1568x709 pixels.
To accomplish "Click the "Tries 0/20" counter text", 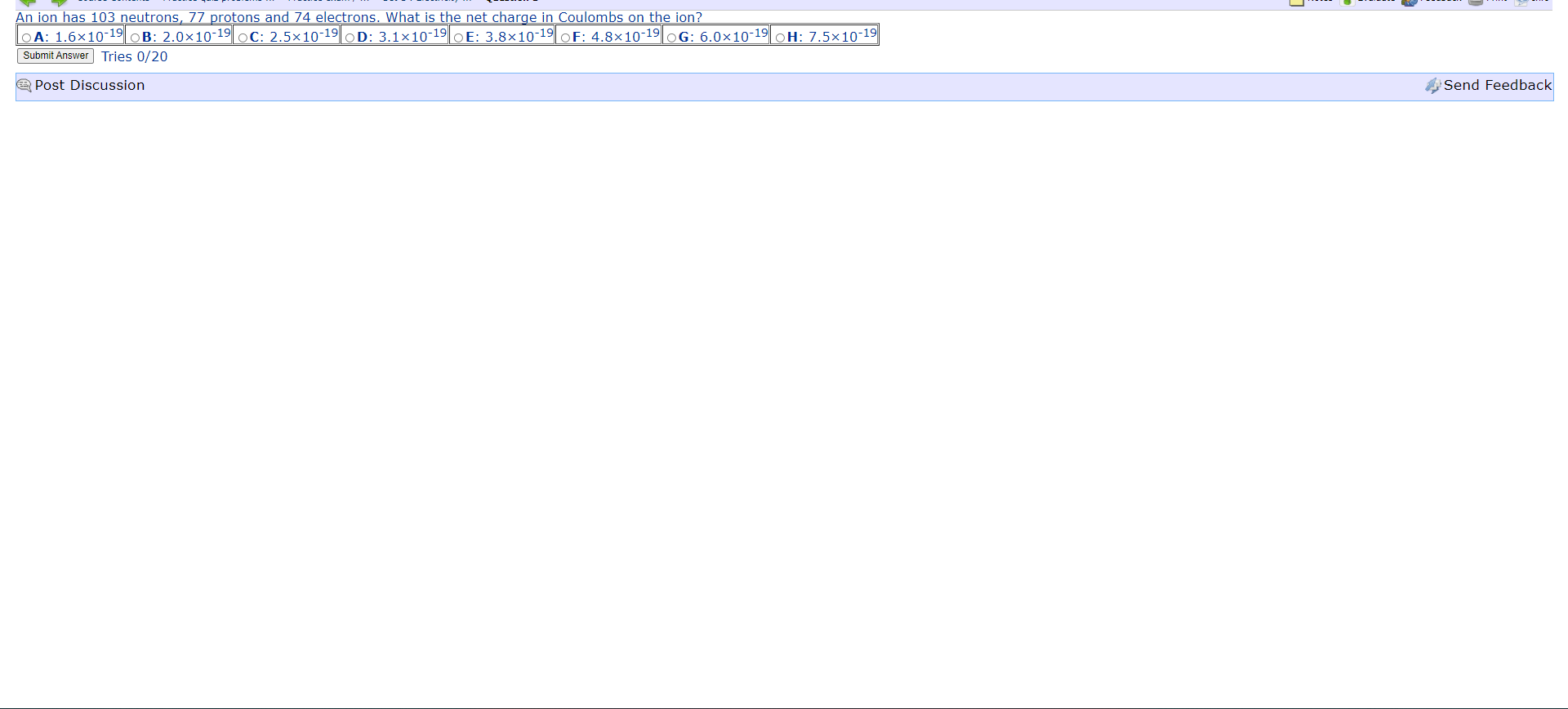I will (135, 56).
